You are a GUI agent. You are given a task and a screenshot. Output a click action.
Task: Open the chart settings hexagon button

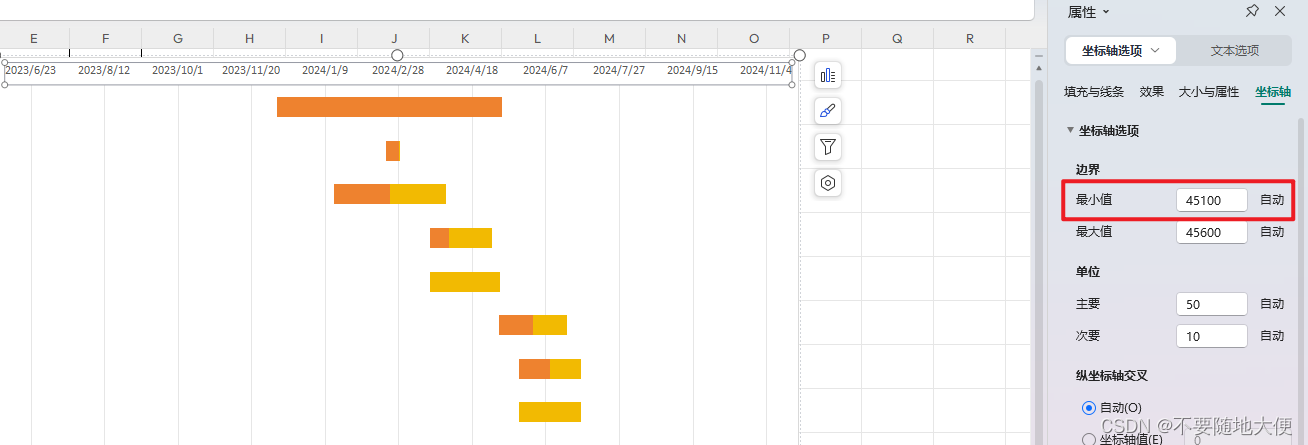[828, 183]
